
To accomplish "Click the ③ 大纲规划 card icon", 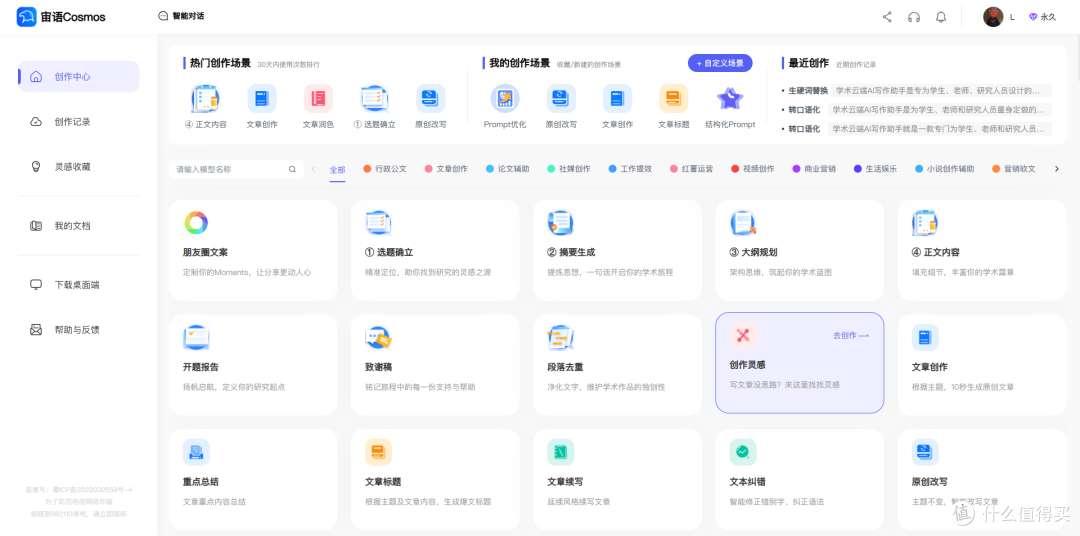I will [x=742, y=222].
